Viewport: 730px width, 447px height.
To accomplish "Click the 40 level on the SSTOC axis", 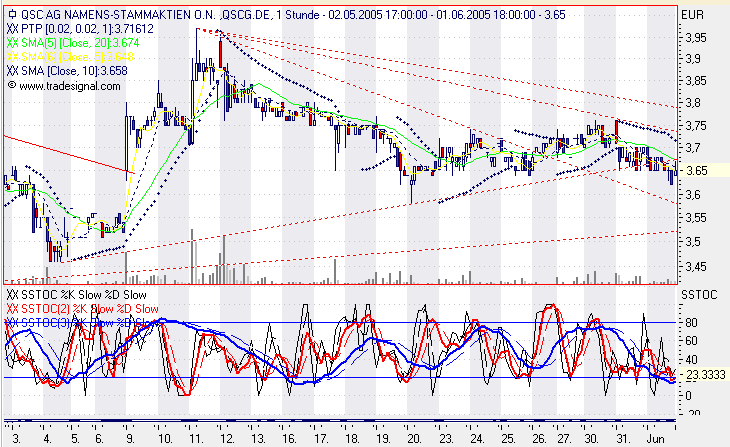I will 691,360.
